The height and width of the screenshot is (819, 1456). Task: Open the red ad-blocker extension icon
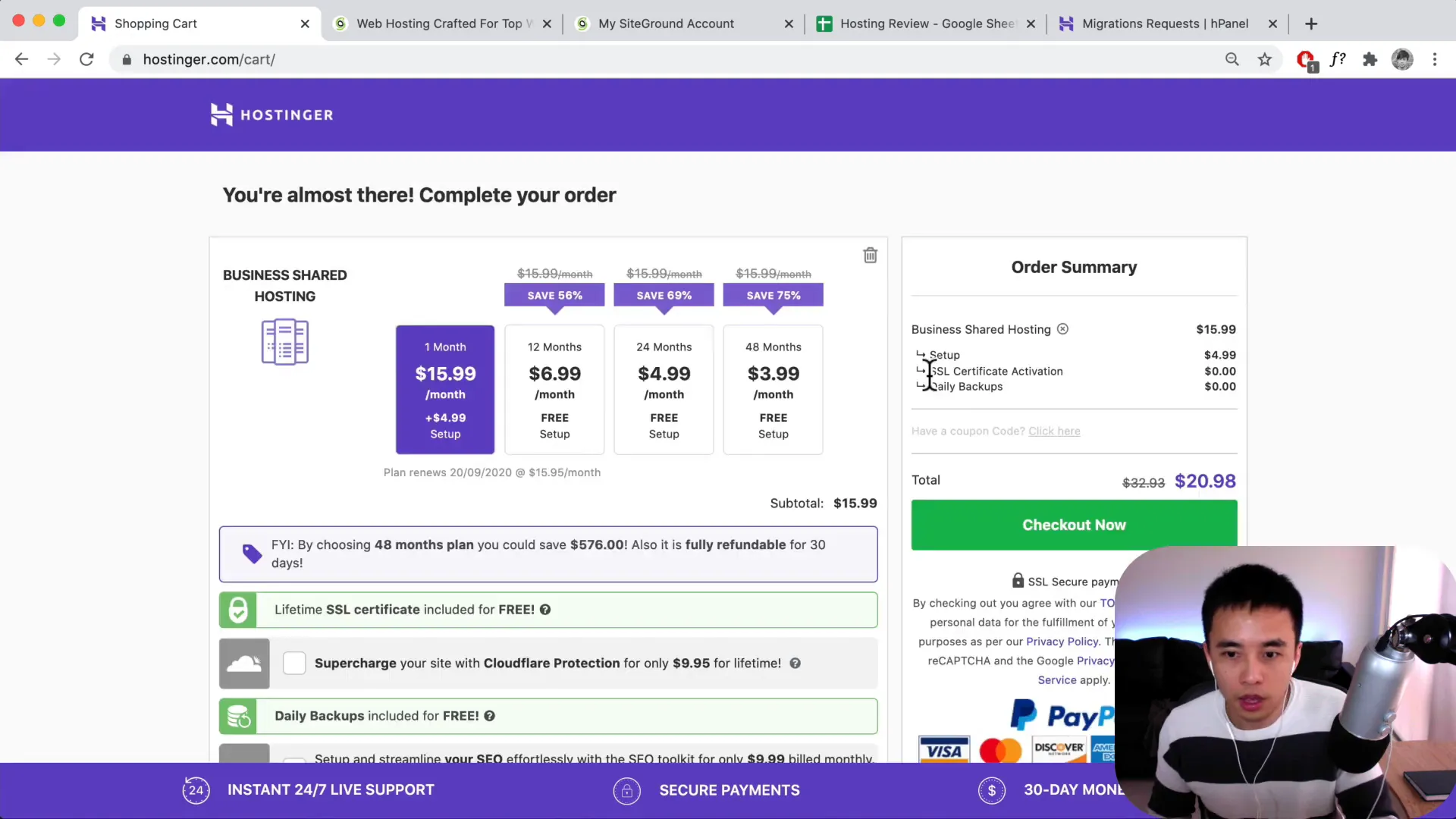click(1306, 59)
